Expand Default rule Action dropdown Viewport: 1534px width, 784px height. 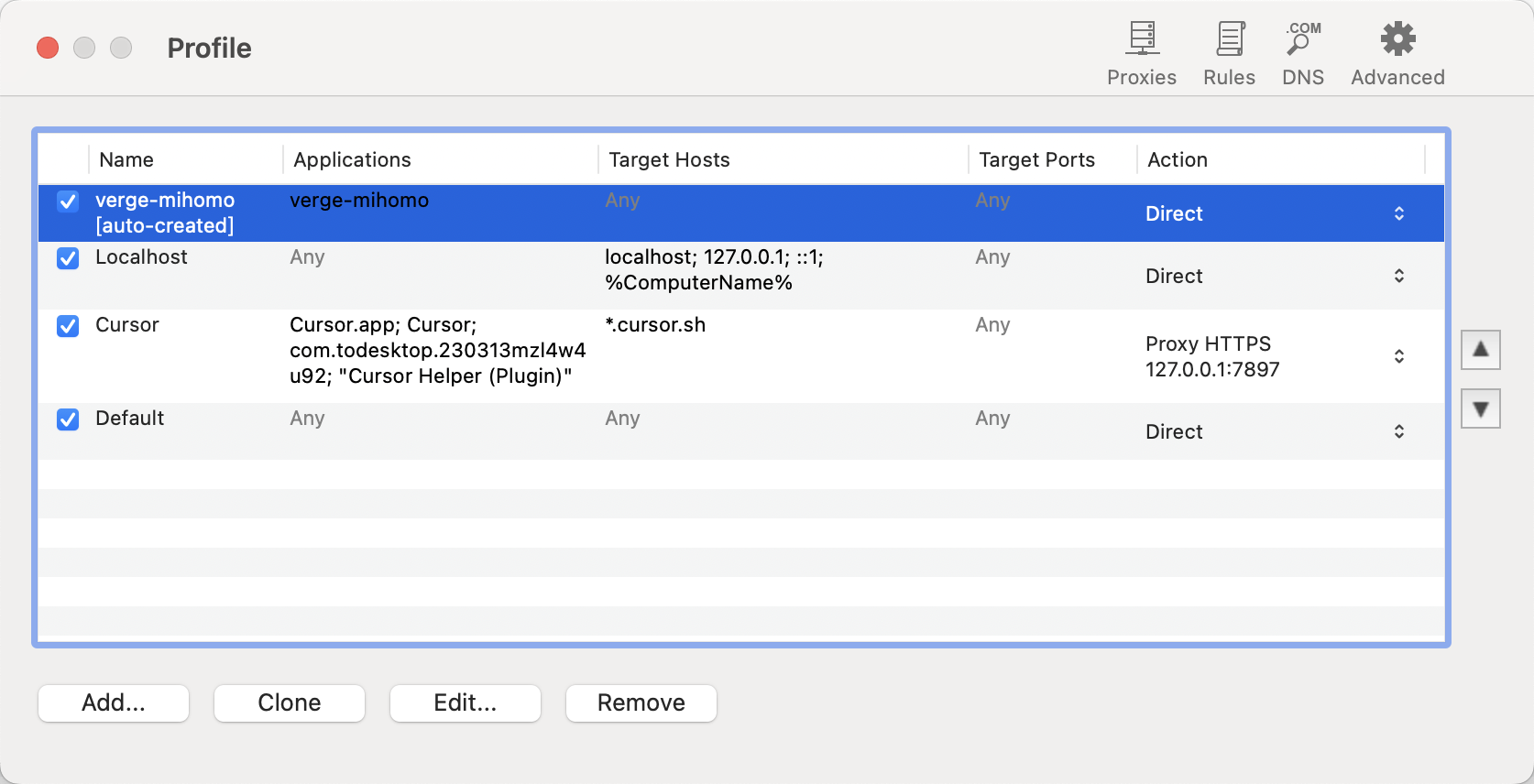click(x=1398, y=431)
